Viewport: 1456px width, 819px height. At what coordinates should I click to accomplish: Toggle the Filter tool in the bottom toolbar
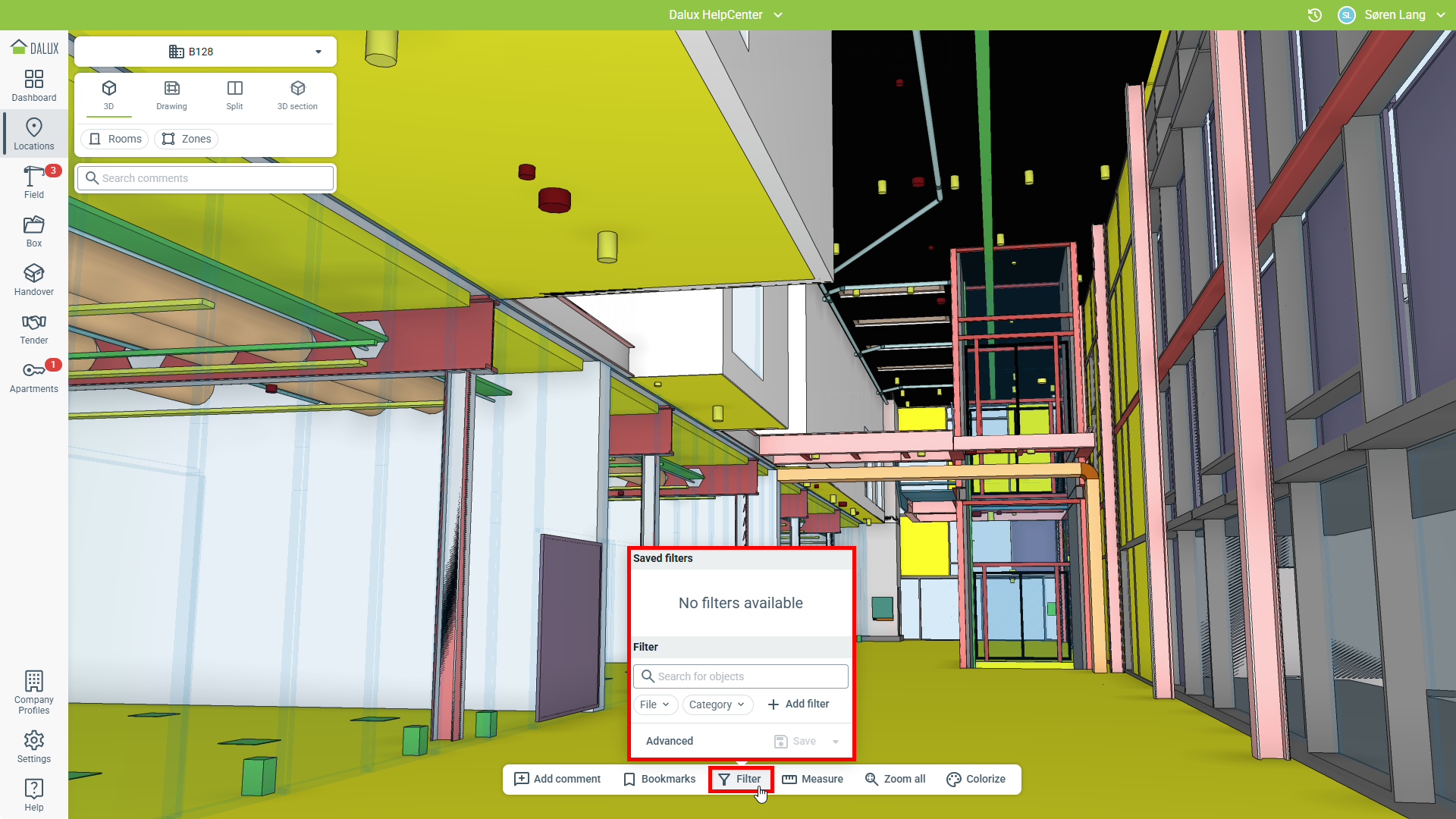(740, 779)
